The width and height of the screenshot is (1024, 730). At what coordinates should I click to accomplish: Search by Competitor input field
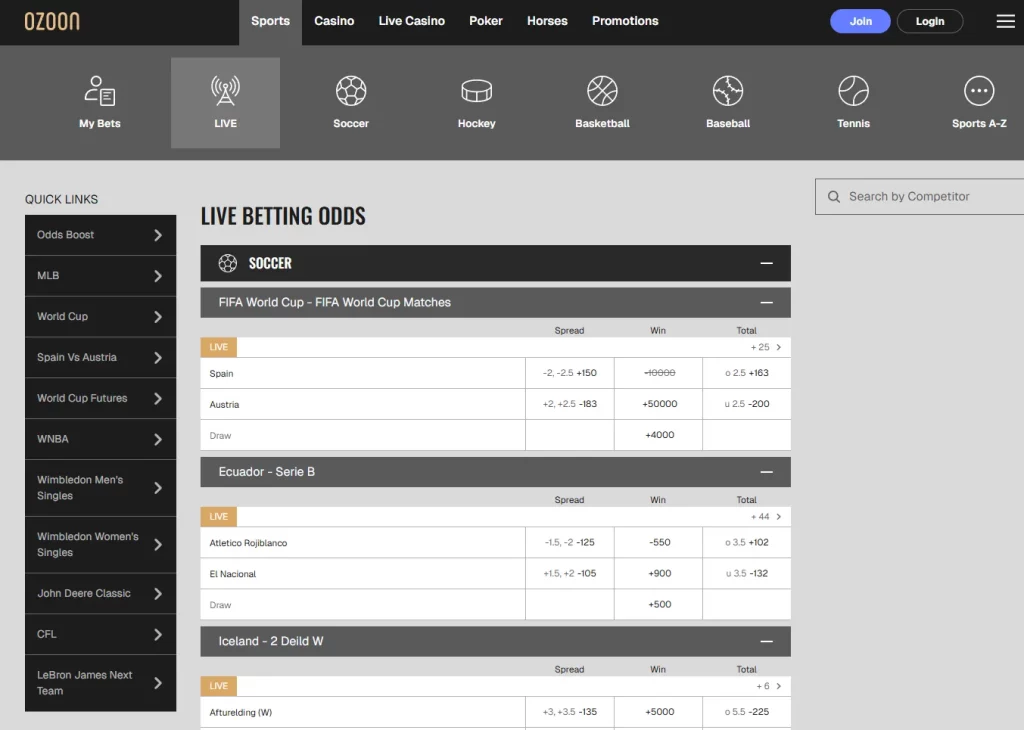coord(920,197)
